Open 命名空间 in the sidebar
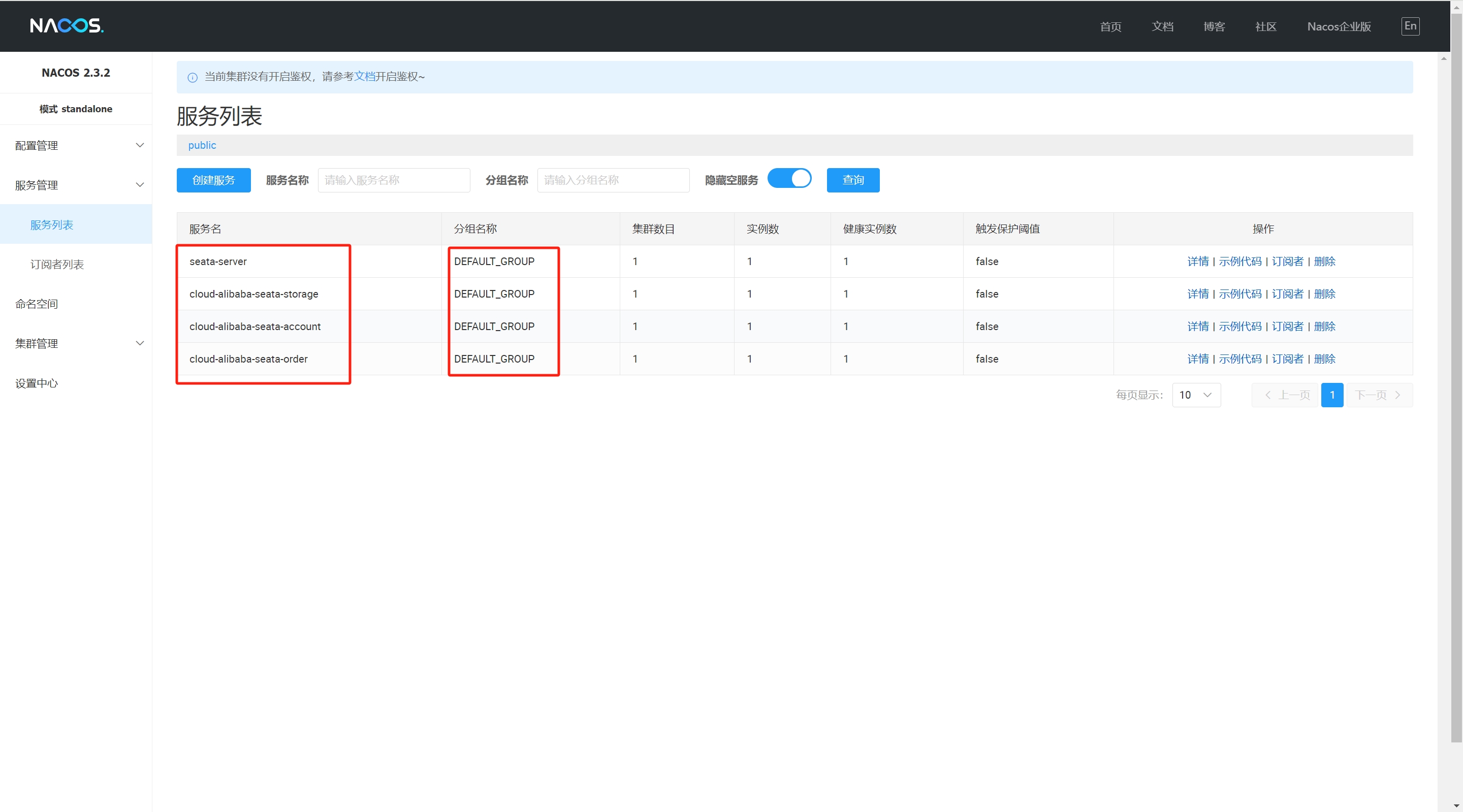 (x=37, y=304)
